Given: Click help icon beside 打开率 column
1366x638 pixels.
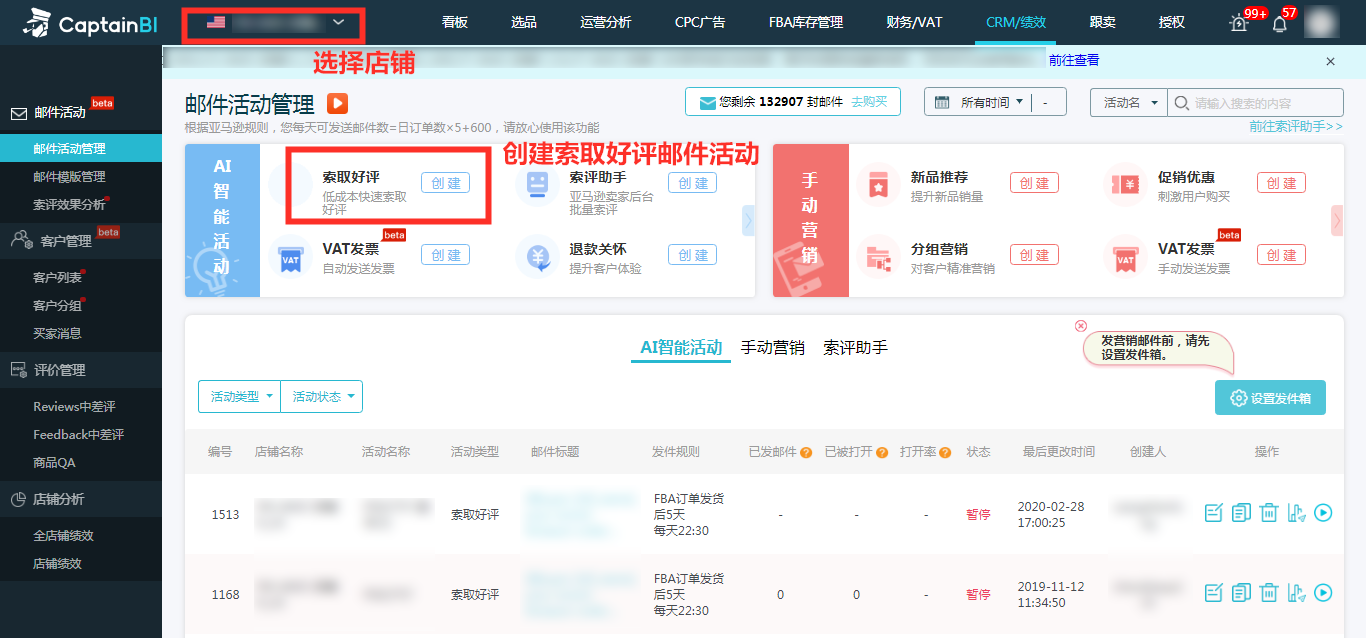Looking at the screenshot, I should point(945,453).
